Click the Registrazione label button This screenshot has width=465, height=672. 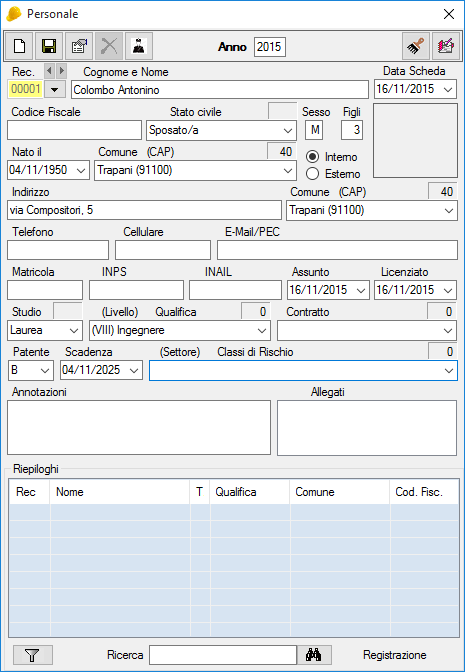[395, 655]
